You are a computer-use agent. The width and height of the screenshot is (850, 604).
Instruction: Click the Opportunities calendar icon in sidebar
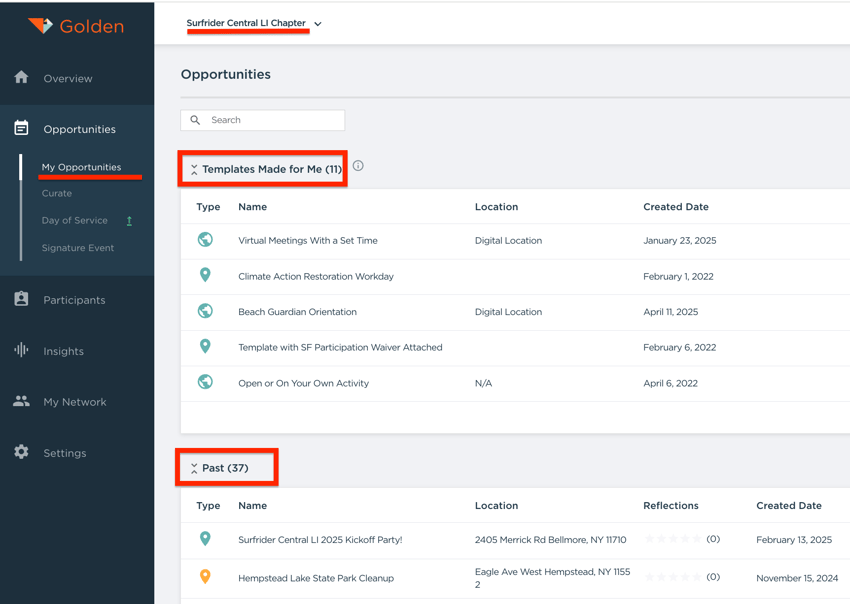pos(21,128)
